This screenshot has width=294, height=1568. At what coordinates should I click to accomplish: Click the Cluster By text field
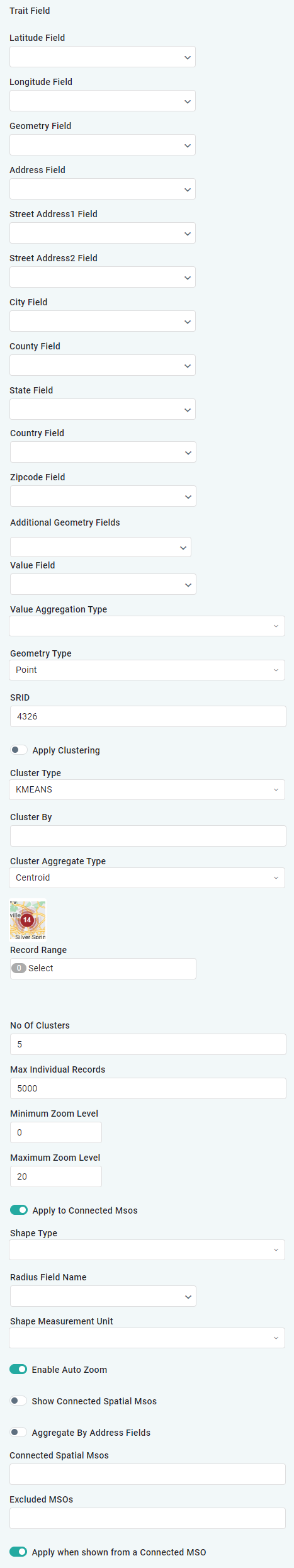click(148, 836)
